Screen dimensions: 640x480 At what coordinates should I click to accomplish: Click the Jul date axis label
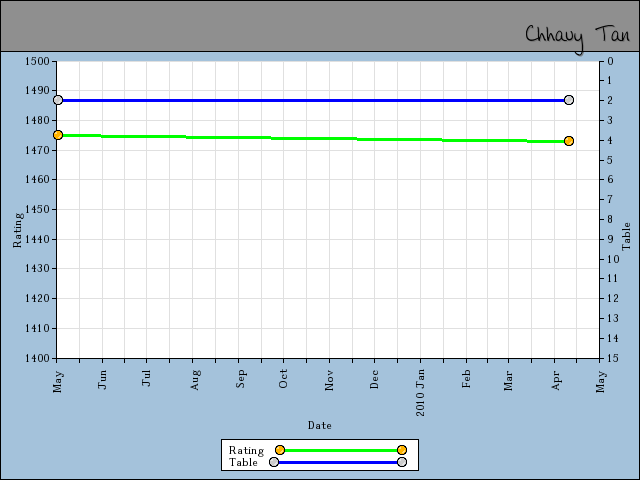(147, 378)
